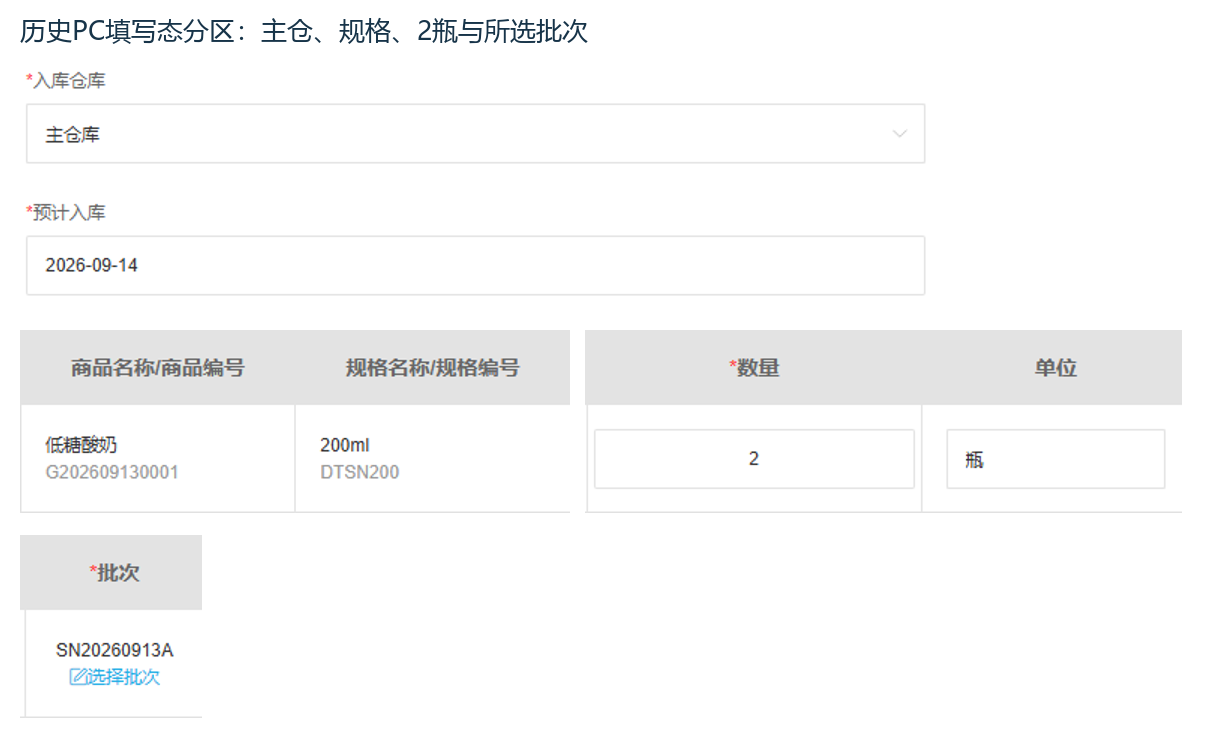Click the 选择批次 link
The width and height of the screenshot is (1220, 750).
[123, 677]
